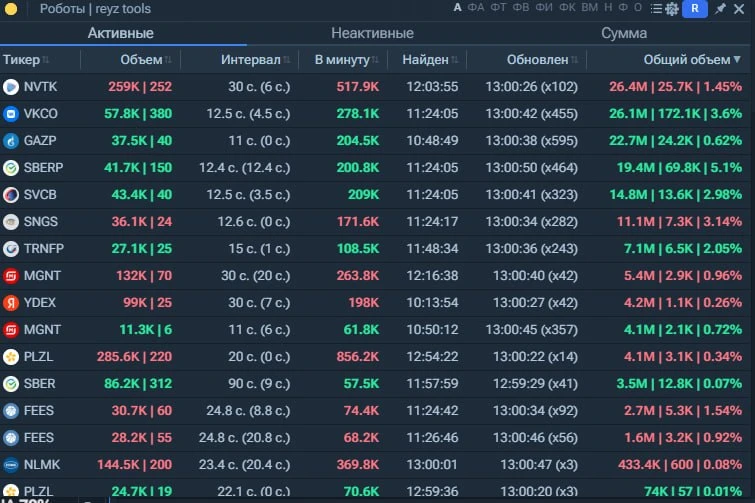This screenshot has width=755, height=503.
Task: Sort by Тикер column
Action: (x=26, y=60)
